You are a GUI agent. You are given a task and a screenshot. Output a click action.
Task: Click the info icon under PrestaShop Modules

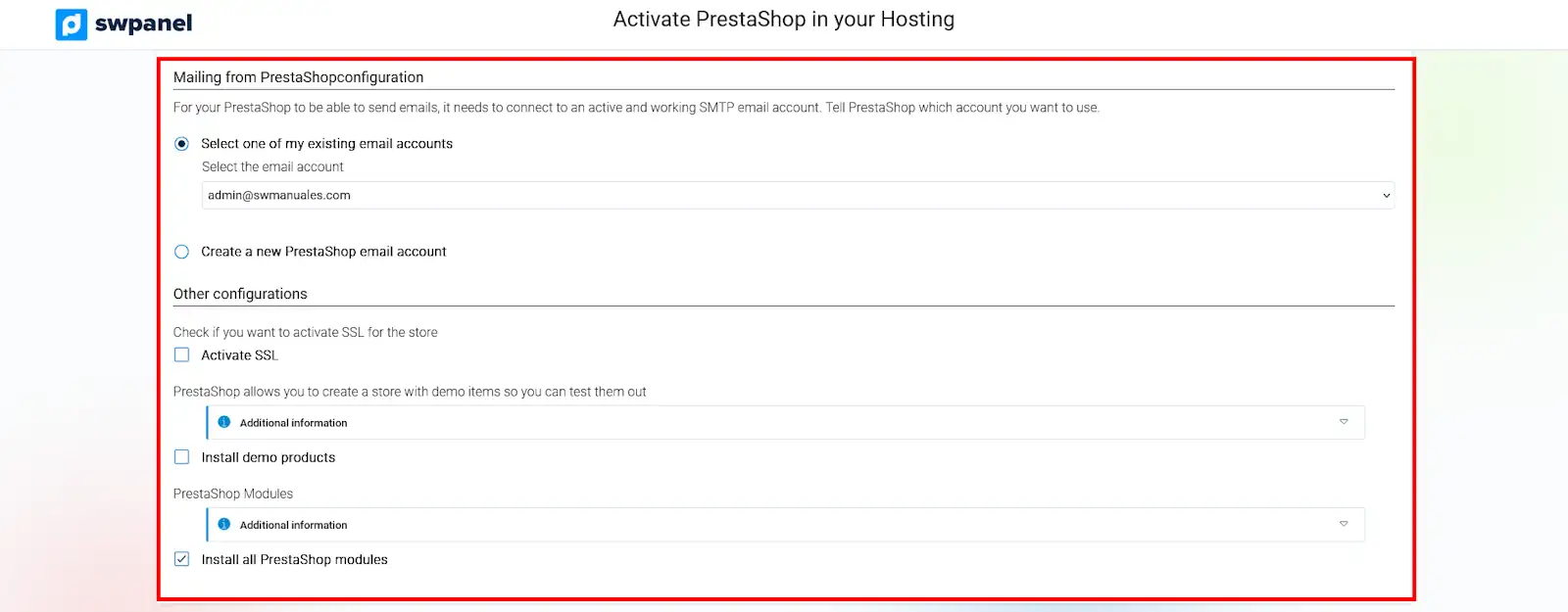[224, 524]
